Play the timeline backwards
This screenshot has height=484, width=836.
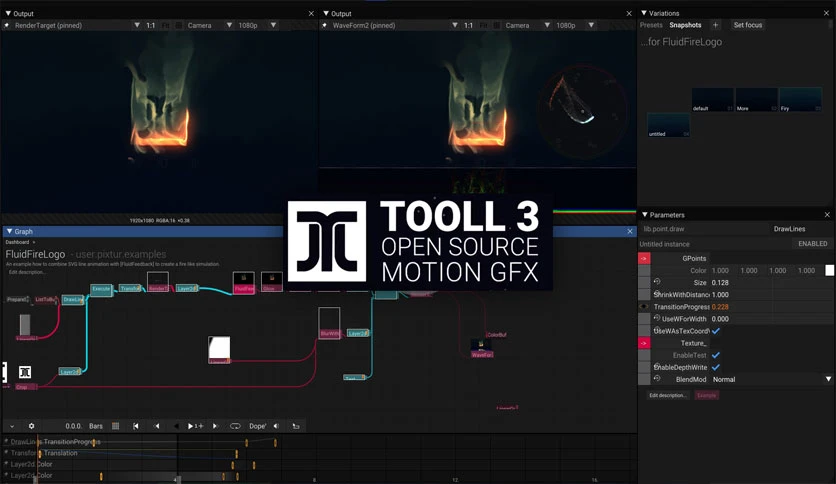click(176, 426)
